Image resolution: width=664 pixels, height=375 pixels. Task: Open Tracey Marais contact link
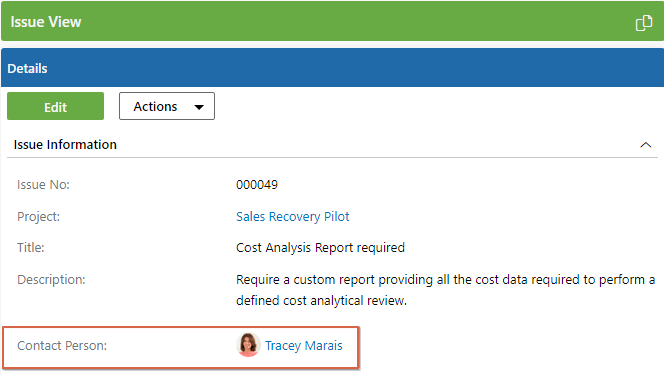(304, 346)
